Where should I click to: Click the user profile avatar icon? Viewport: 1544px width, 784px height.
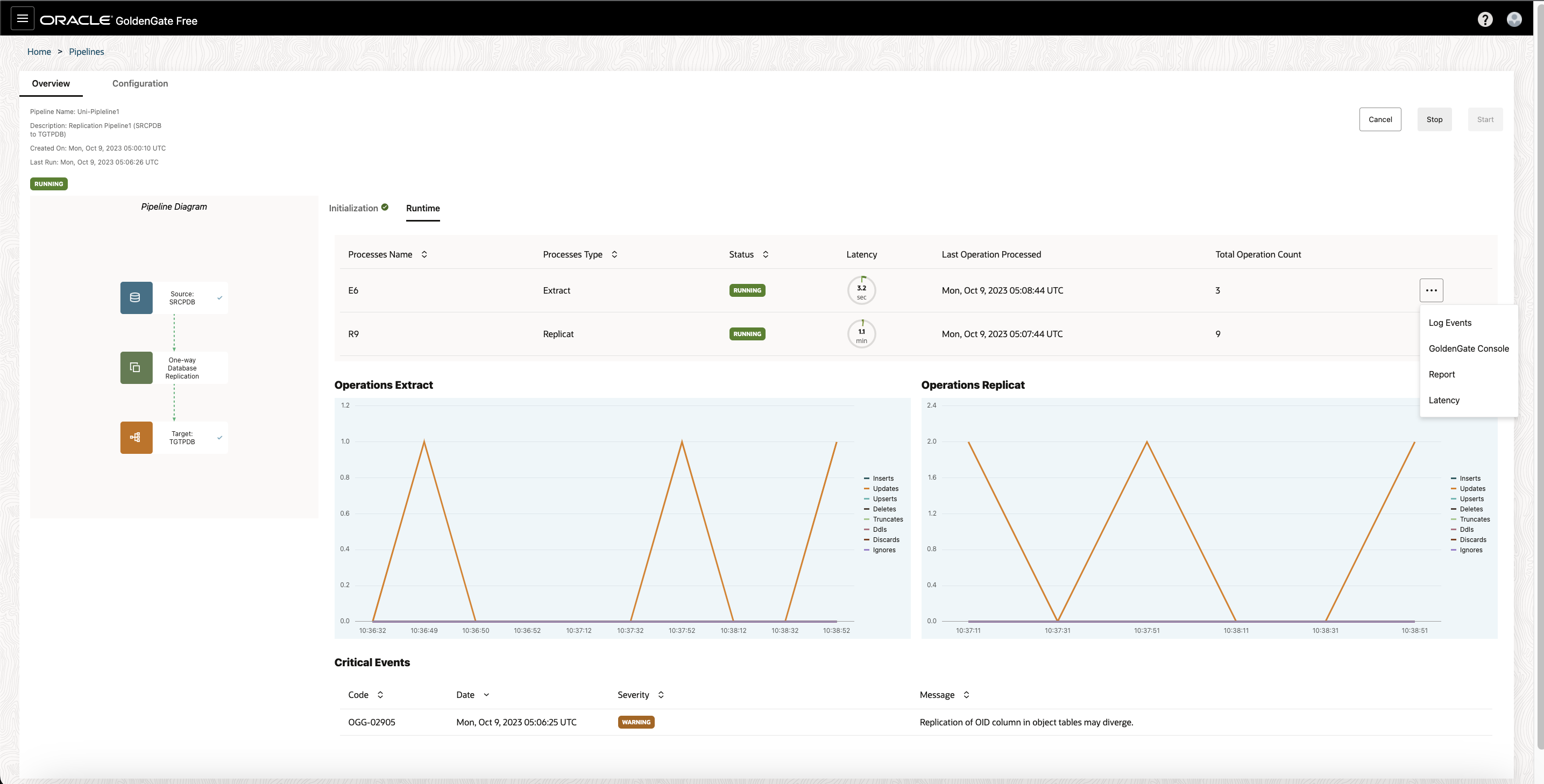(1514, 19)
